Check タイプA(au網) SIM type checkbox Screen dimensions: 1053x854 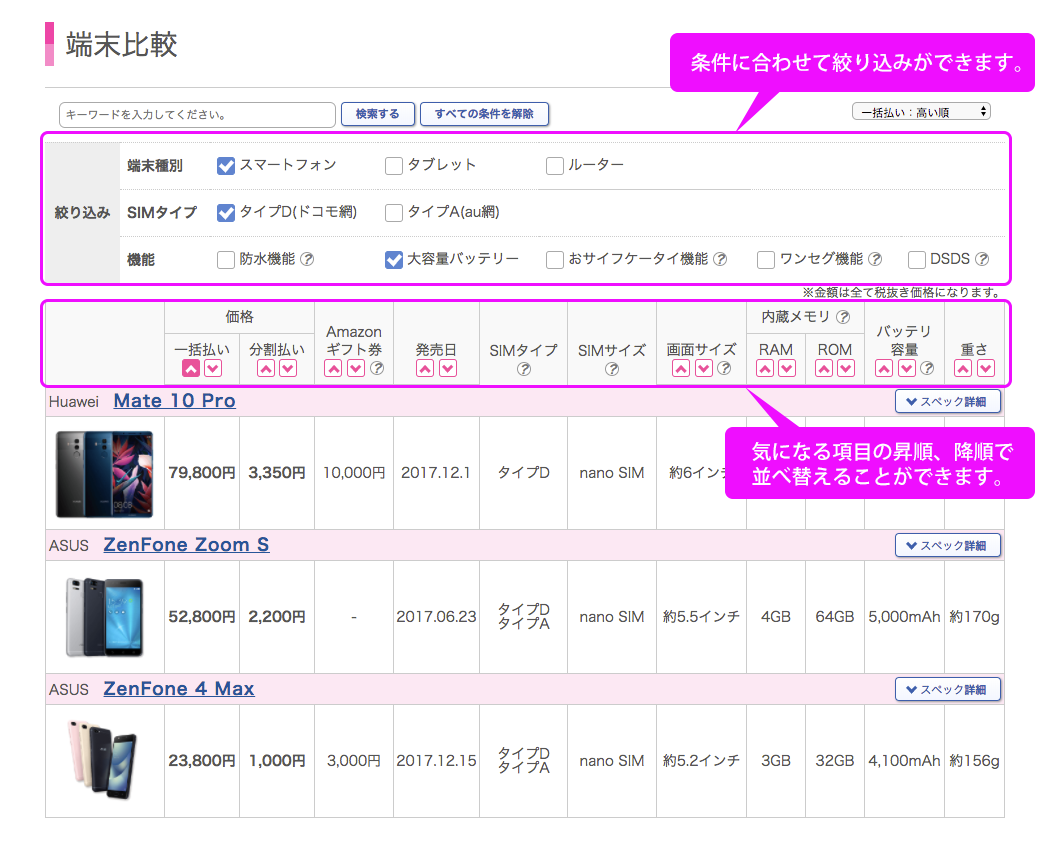[394, 213]
